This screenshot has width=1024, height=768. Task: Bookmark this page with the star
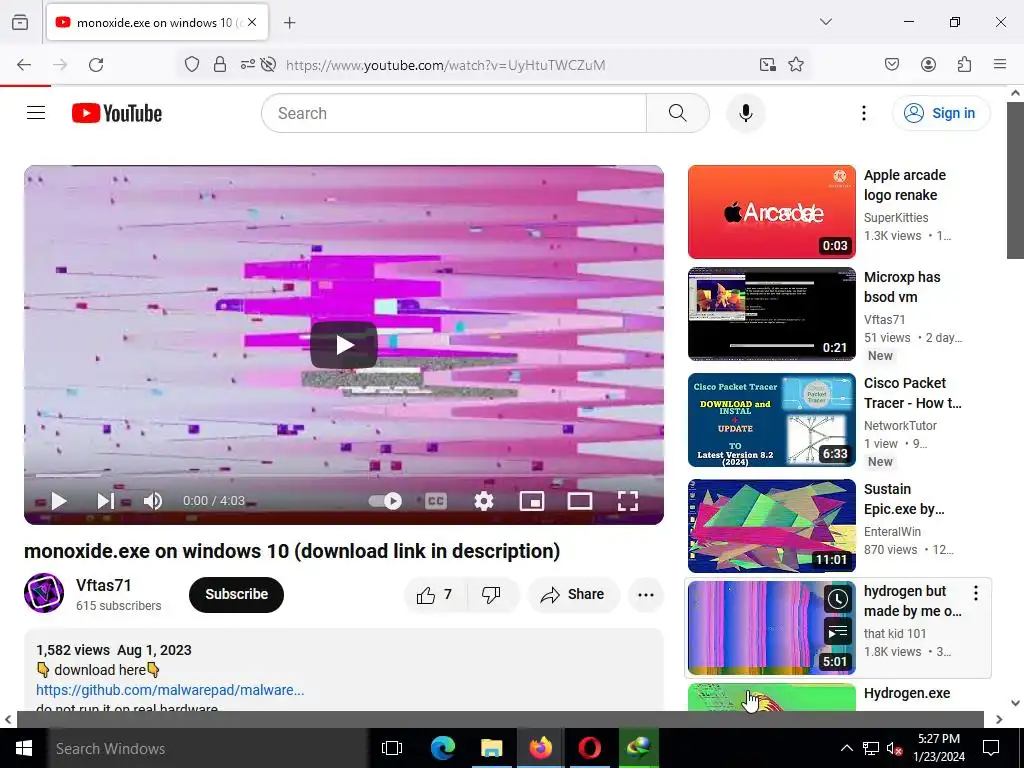coord(795,65)
